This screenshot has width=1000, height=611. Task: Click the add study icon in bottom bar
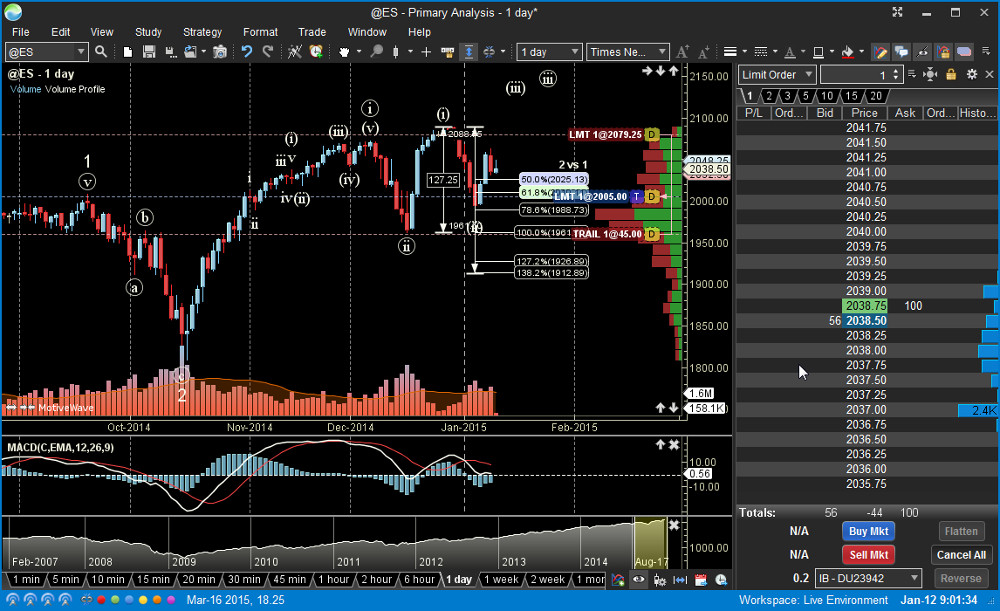tap(617, 580)
